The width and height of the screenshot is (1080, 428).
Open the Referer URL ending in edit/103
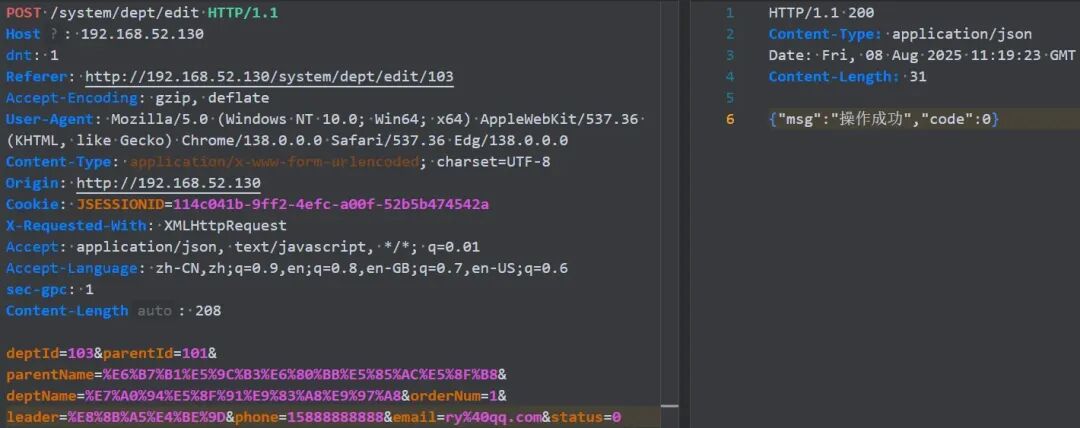(269, 77)
